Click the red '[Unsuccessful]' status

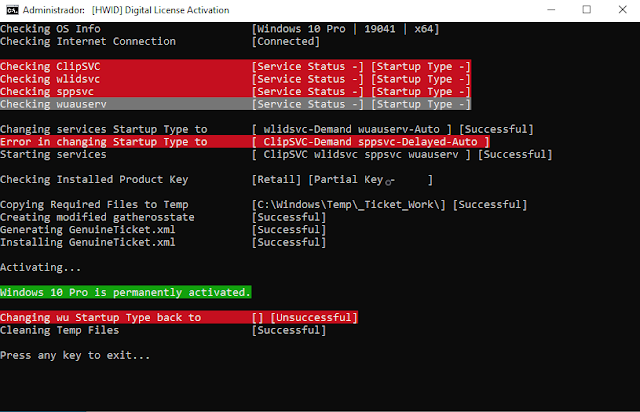pos(314,318)
